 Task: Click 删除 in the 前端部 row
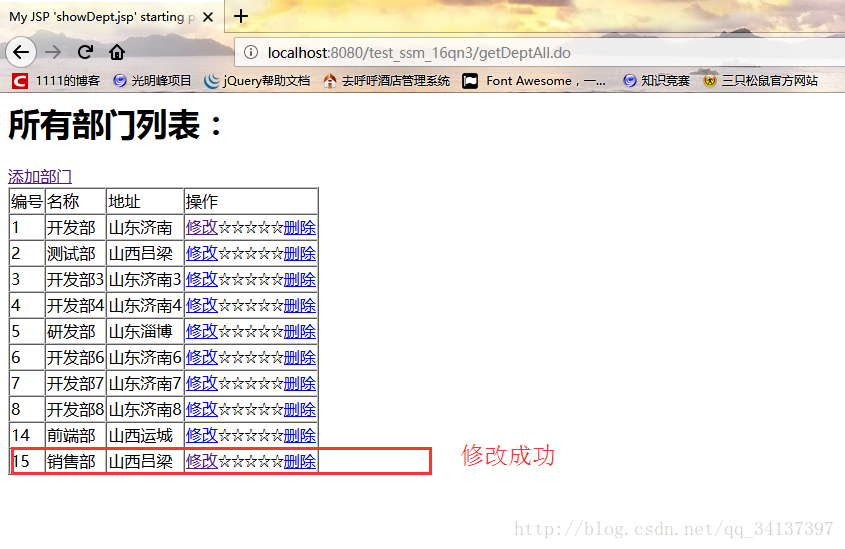click(300, 435)
